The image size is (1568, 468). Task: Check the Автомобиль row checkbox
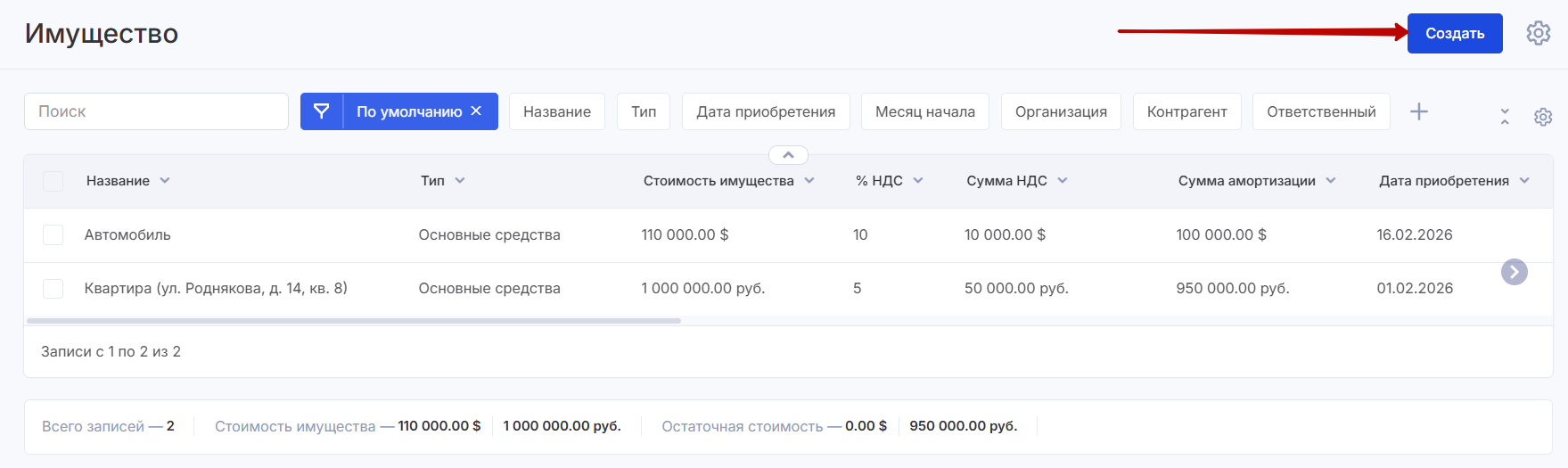[53, 234]
